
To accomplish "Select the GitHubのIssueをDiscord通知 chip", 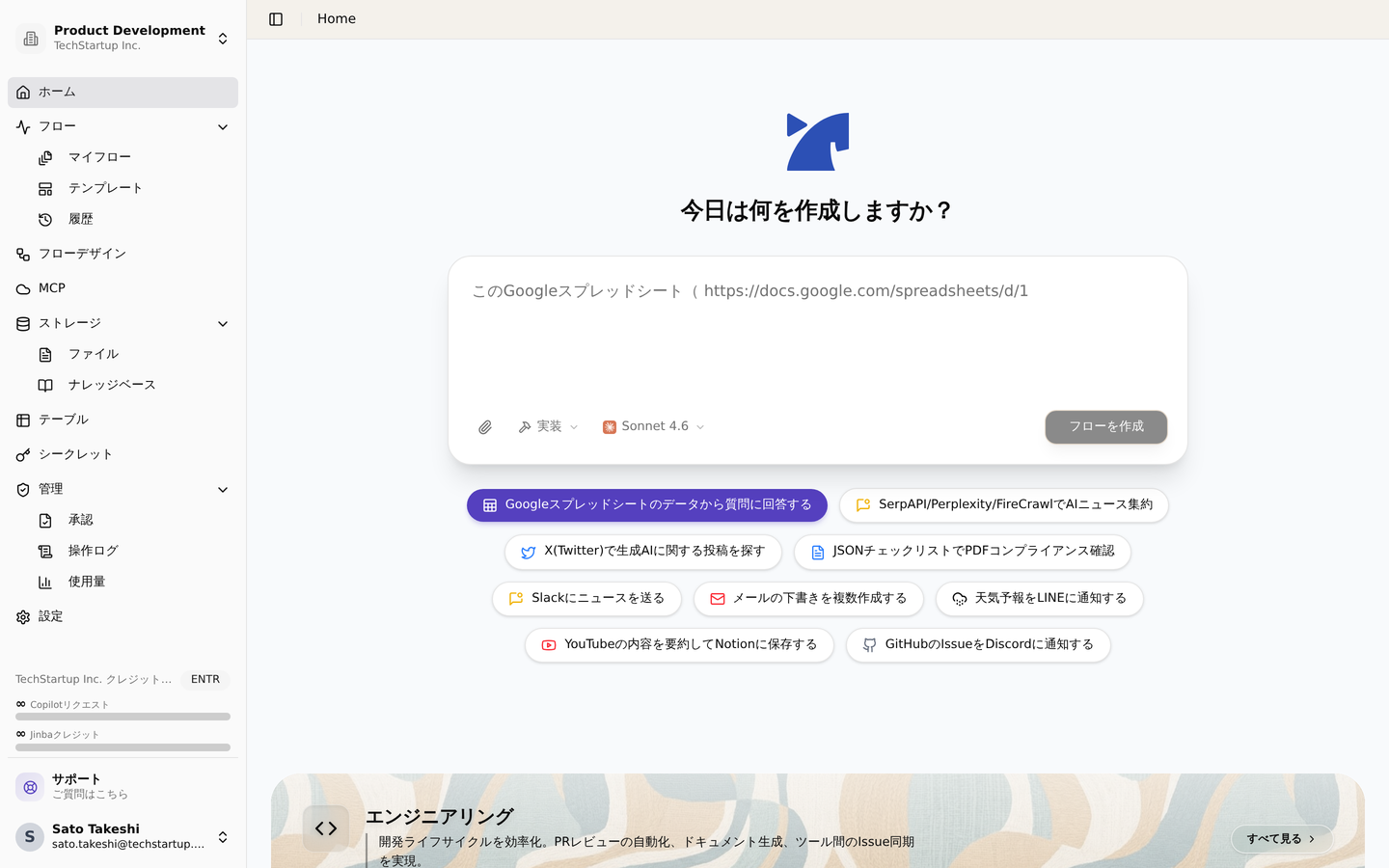I will coord(978,645).
